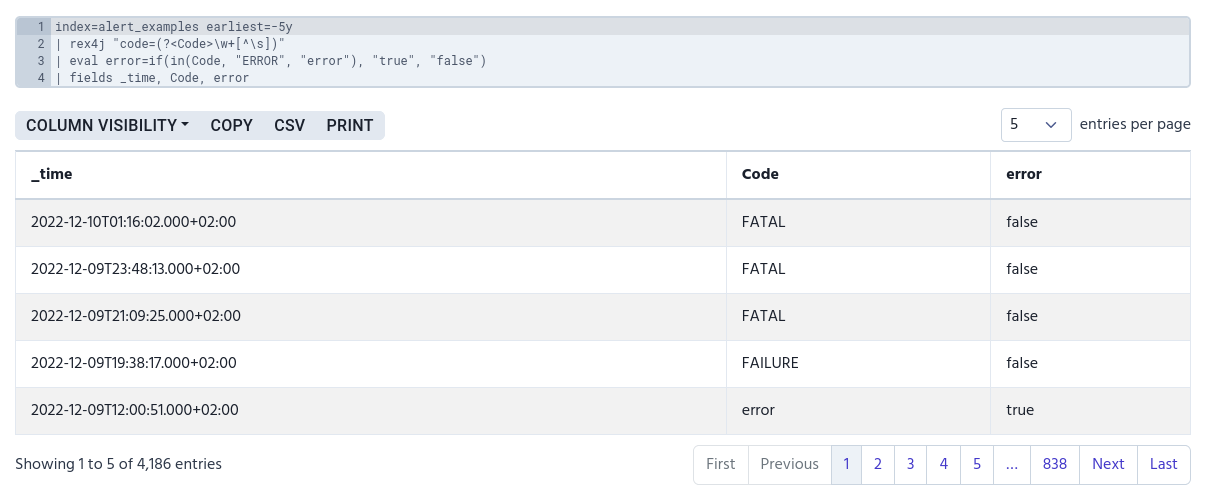The image size is (1208, 500).
Task: Jump to page 838
Action: click(1054, 464)
